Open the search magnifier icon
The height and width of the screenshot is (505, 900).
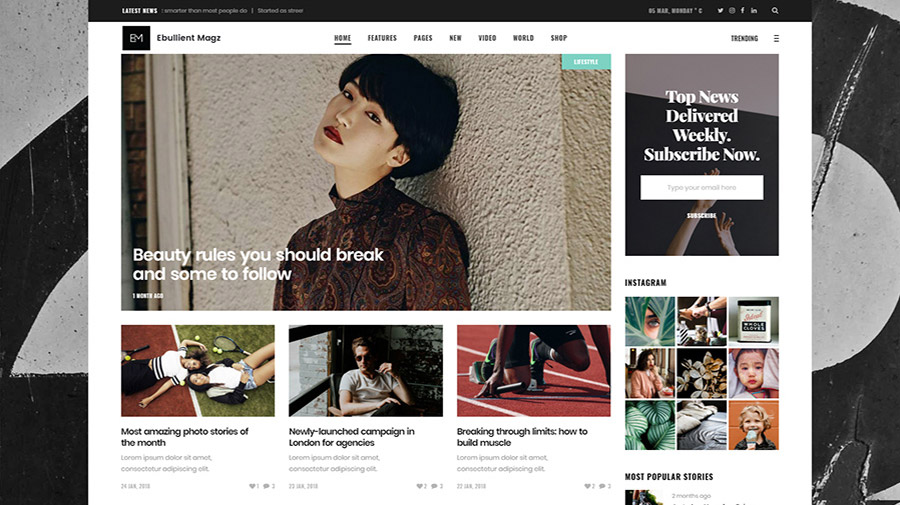coord(775,10)
